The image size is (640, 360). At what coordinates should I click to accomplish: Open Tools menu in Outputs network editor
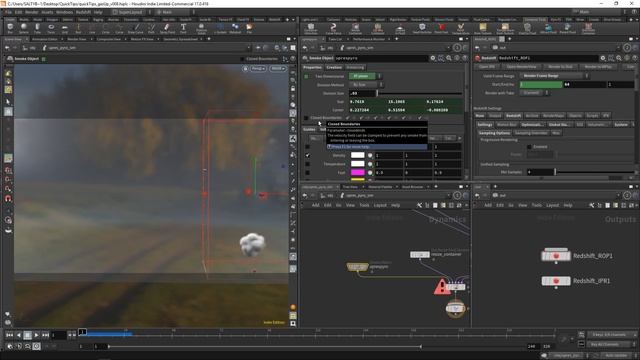click(536, 205)
